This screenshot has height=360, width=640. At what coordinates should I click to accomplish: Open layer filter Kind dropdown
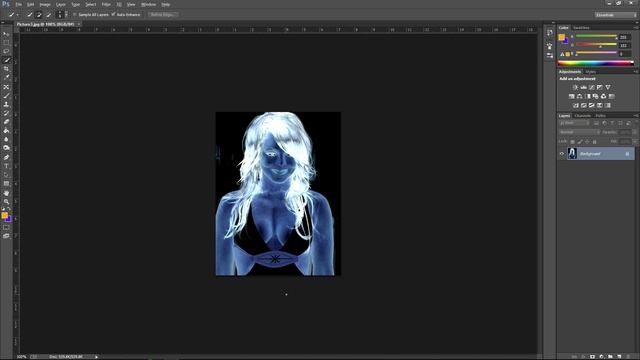[x=574, y=123]
